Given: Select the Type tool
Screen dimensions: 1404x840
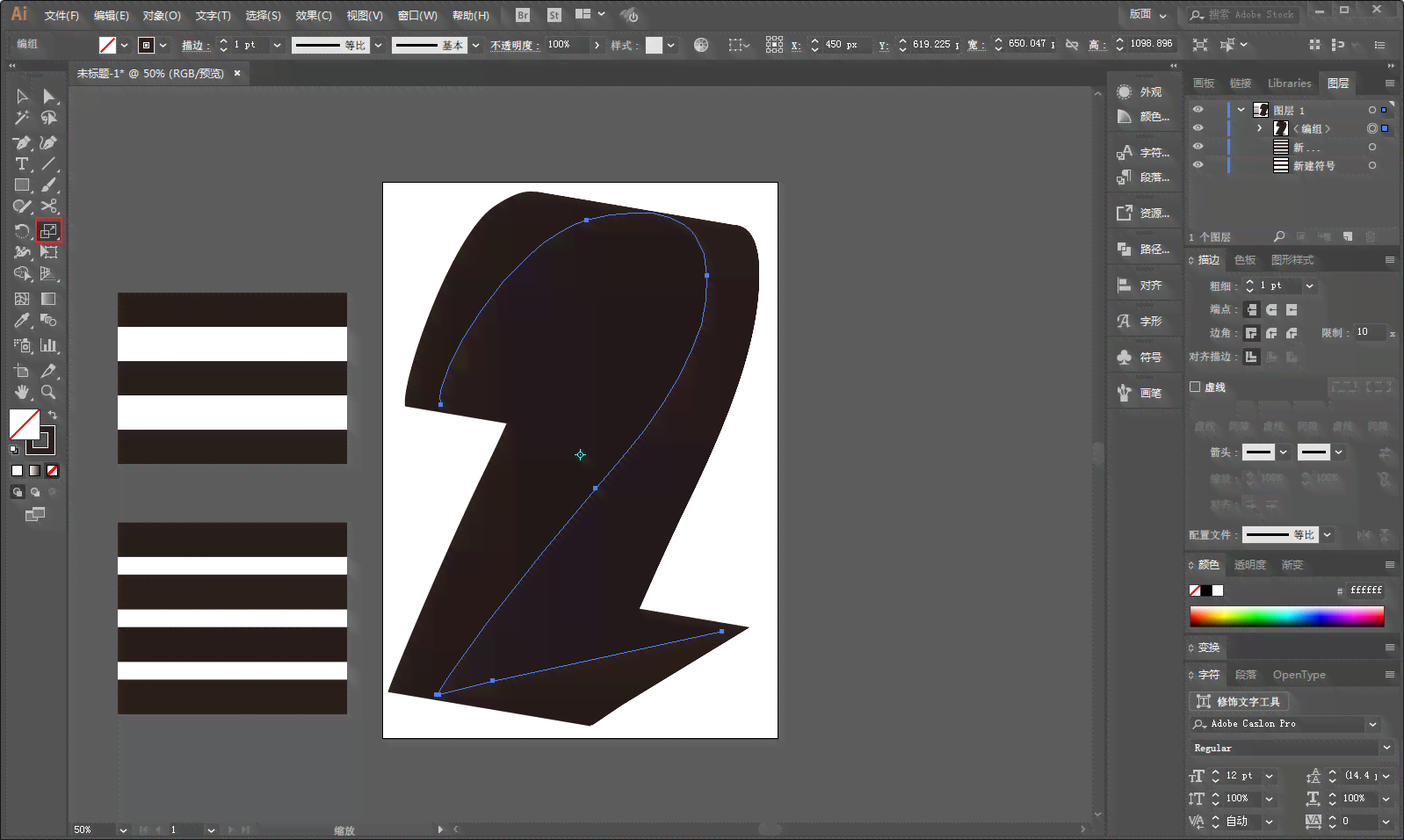Looking at the screenshot, I should 22,164.
